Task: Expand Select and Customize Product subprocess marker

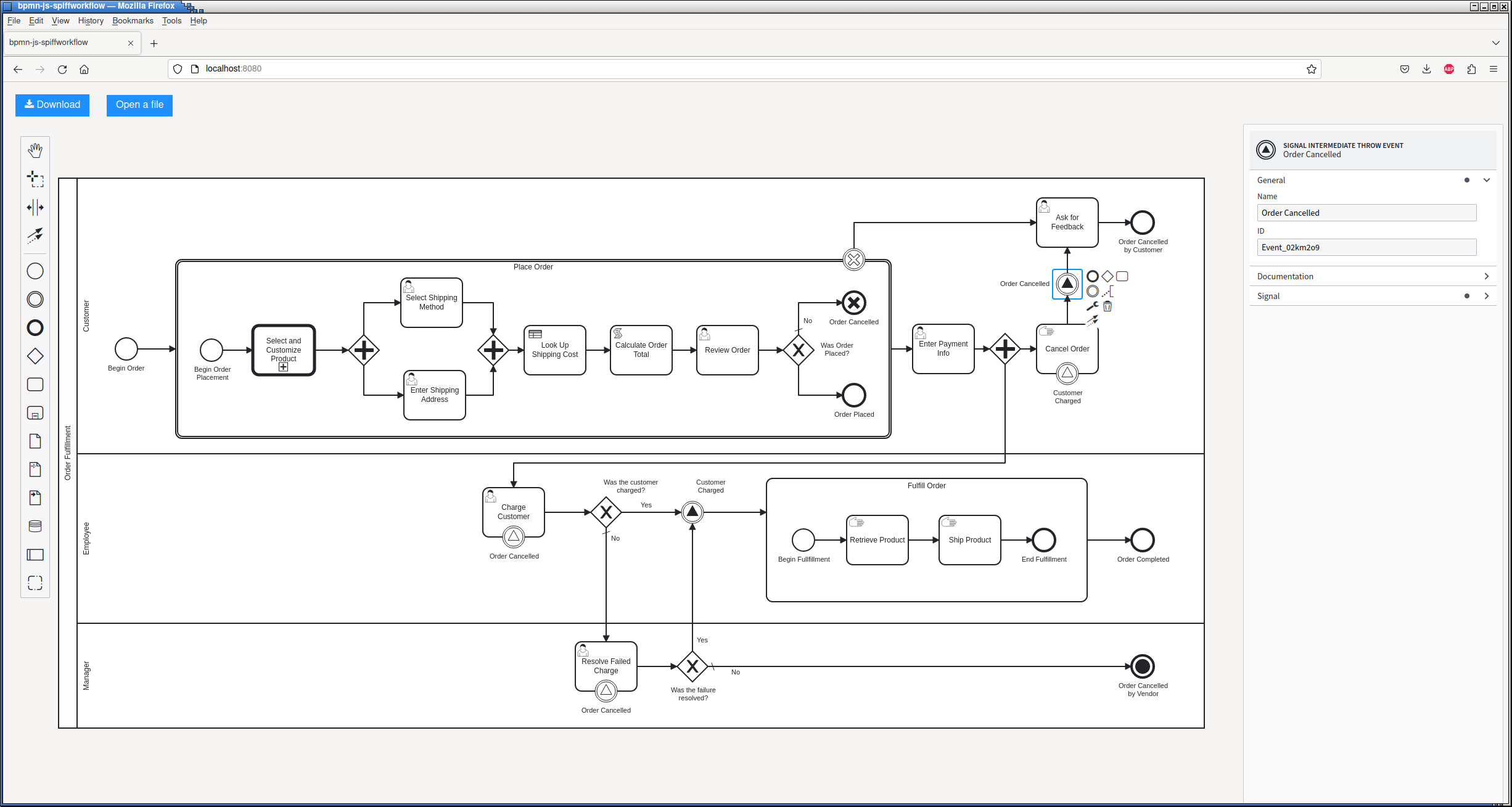Action: [284, 367]
